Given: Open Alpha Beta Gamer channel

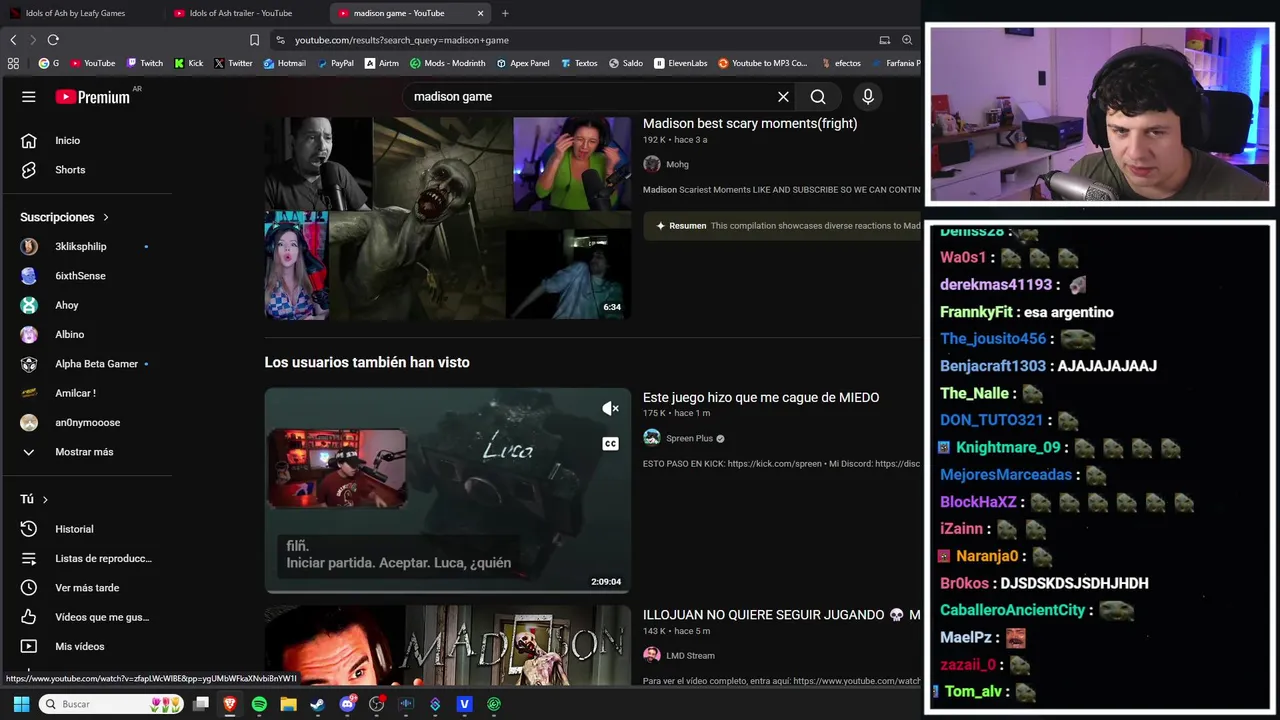Looking at the screenshot, I should tap(96, 364).
